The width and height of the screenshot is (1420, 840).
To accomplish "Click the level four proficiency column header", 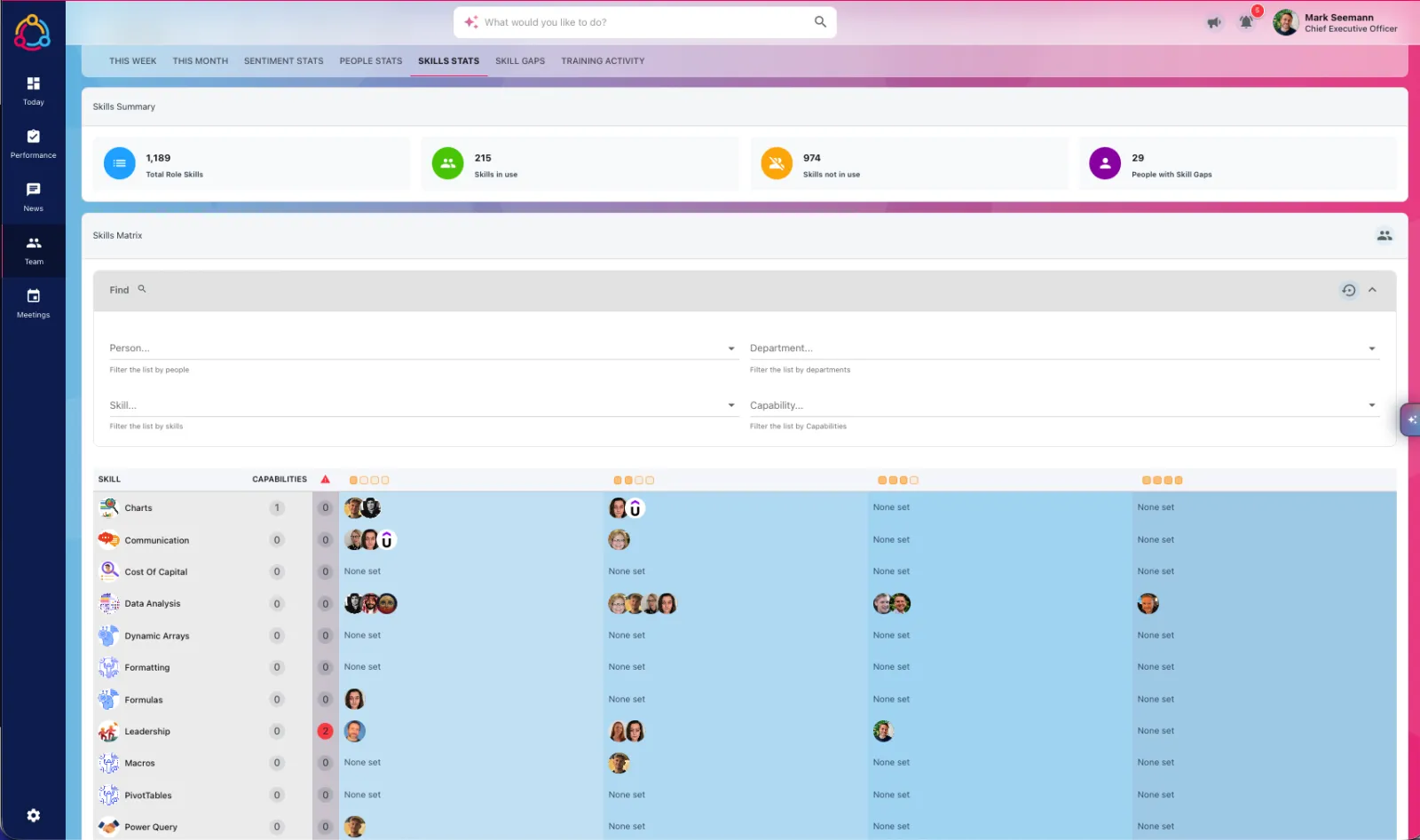I will point(1163,480).
